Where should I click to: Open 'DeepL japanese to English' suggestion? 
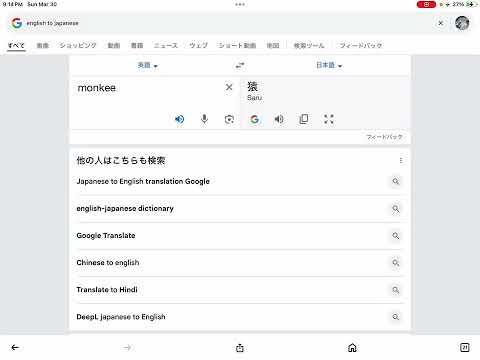point(121,317)
